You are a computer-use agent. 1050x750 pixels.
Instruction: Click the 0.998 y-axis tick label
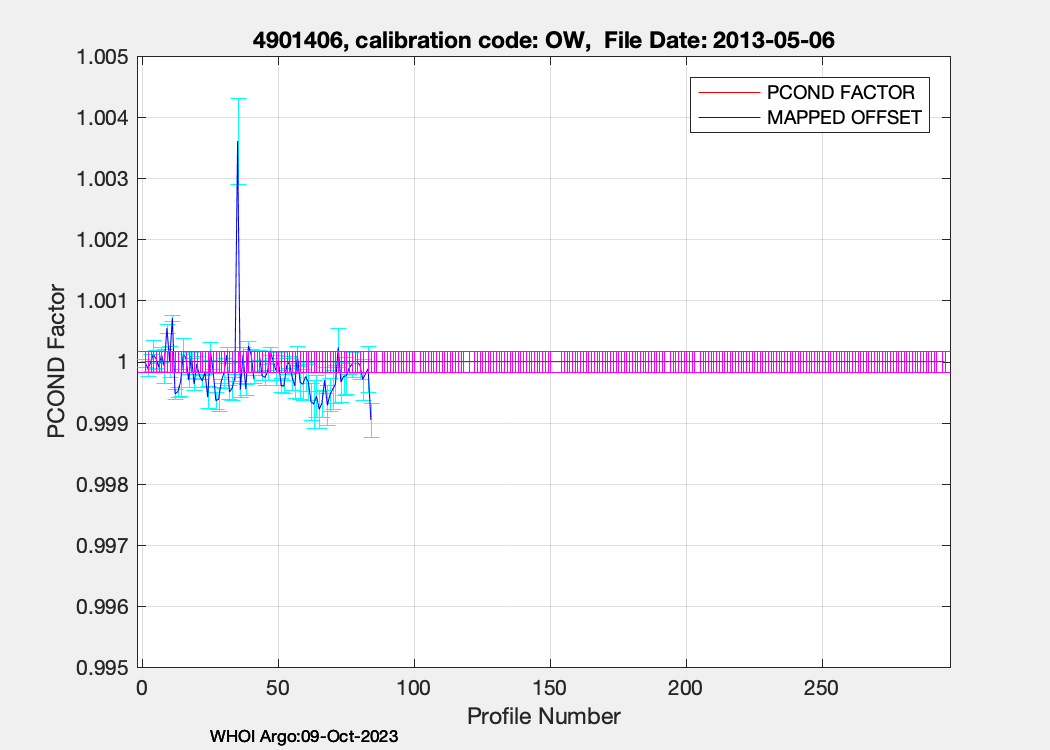pos(103,485)
